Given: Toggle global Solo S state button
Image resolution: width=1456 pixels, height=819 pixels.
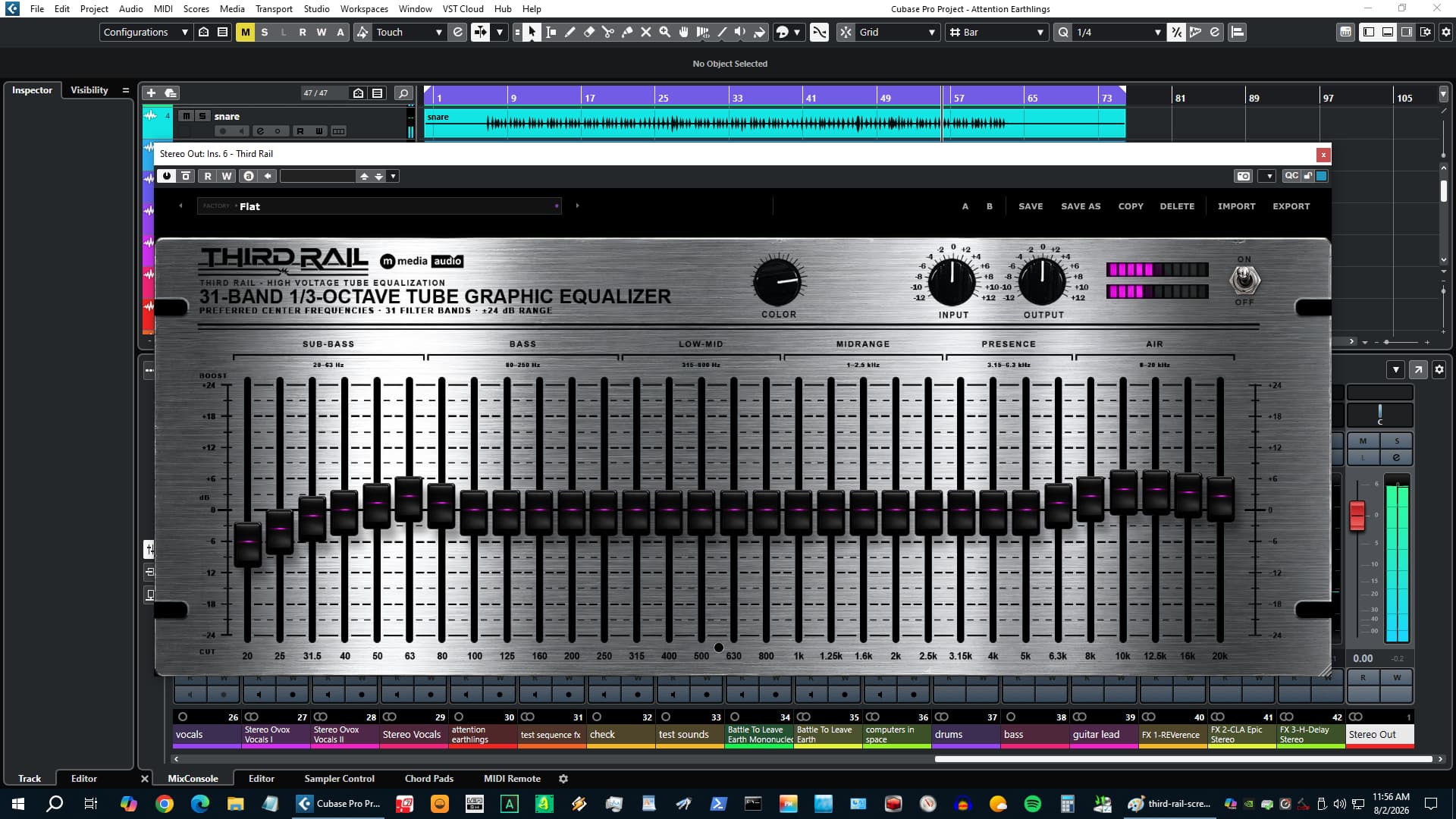Looking at the screenshot, I should click(264, 32).
